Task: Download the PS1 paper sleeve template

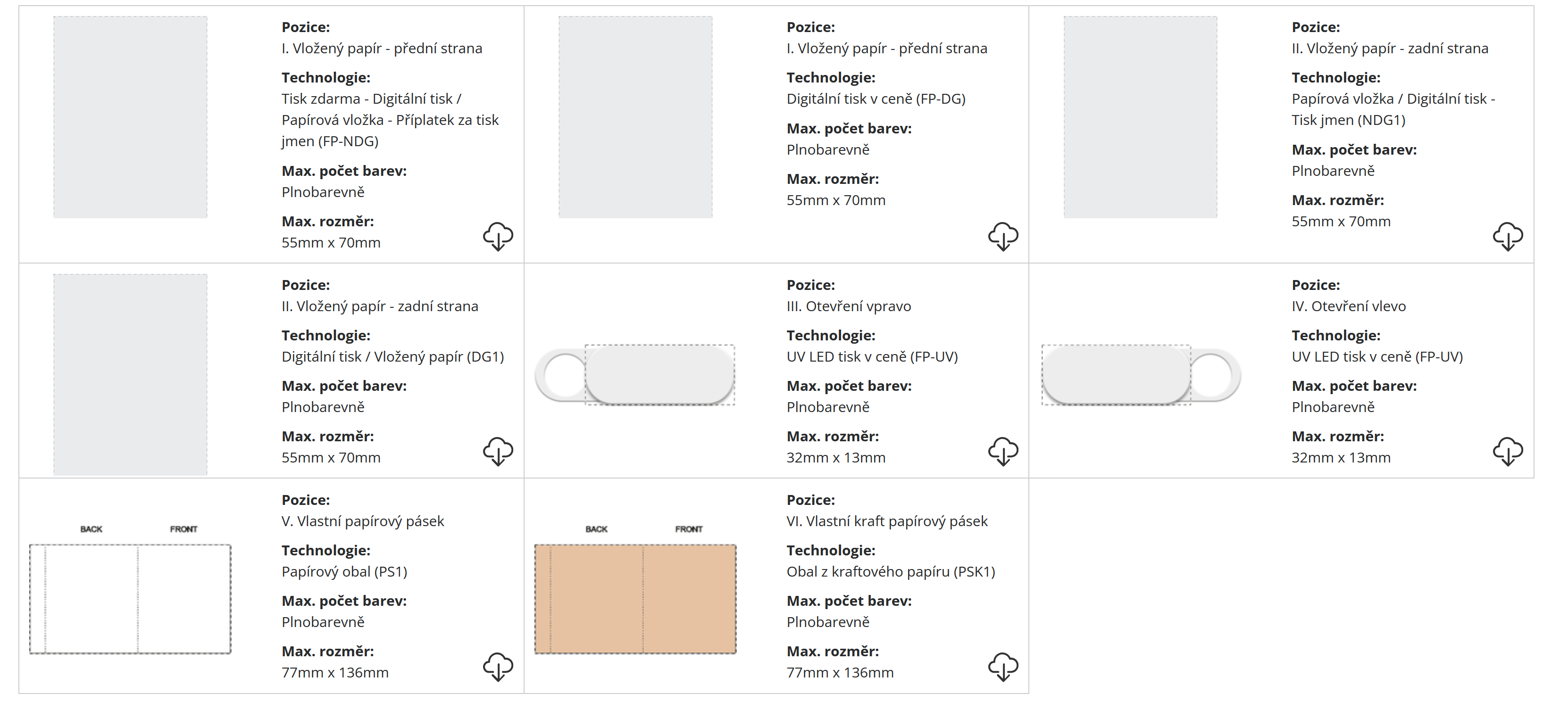Action: click(497, 666)
